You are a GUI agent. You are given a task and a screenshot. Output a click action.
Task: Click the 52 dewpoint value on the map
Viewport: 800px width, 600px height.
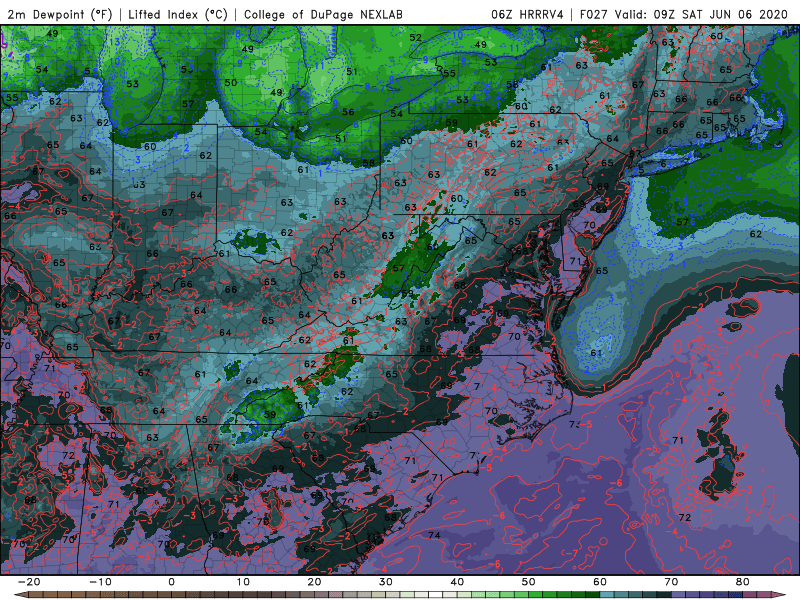tap(415, 37)
